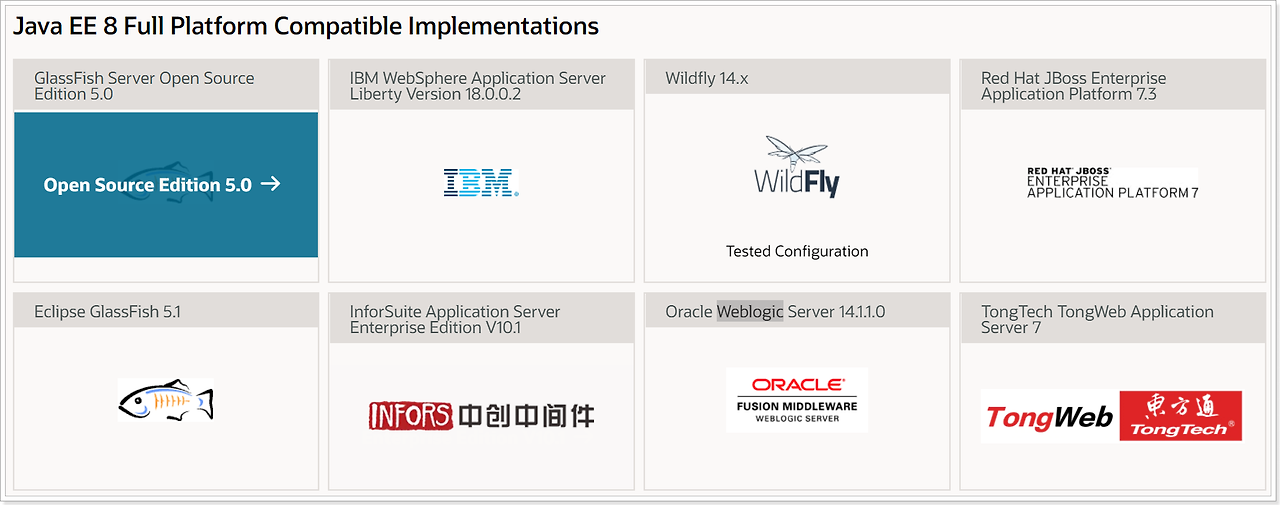Click the INFORS logo image

[x=481, y=415]
